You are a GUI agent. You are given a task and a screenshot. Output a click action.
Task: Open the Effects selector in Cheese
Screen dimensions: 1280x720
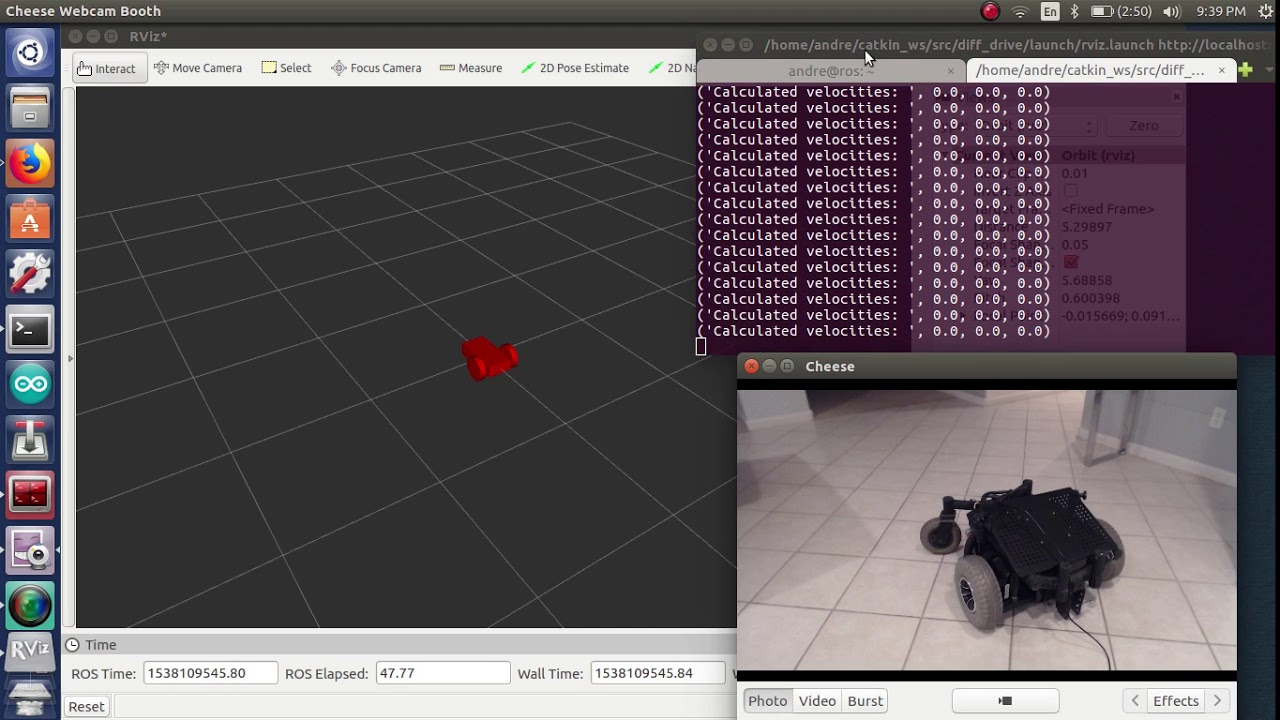(x=1176, y=701)
